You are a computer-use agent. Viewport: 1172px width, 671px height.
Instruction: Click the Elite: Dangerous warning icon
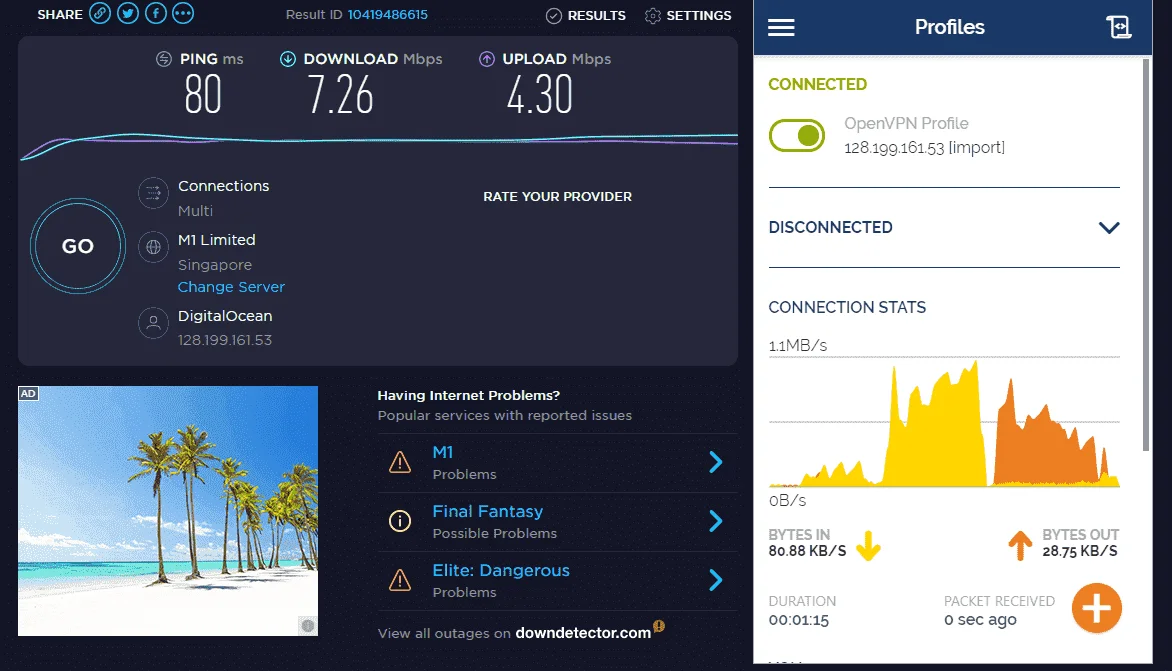[400, 580]
